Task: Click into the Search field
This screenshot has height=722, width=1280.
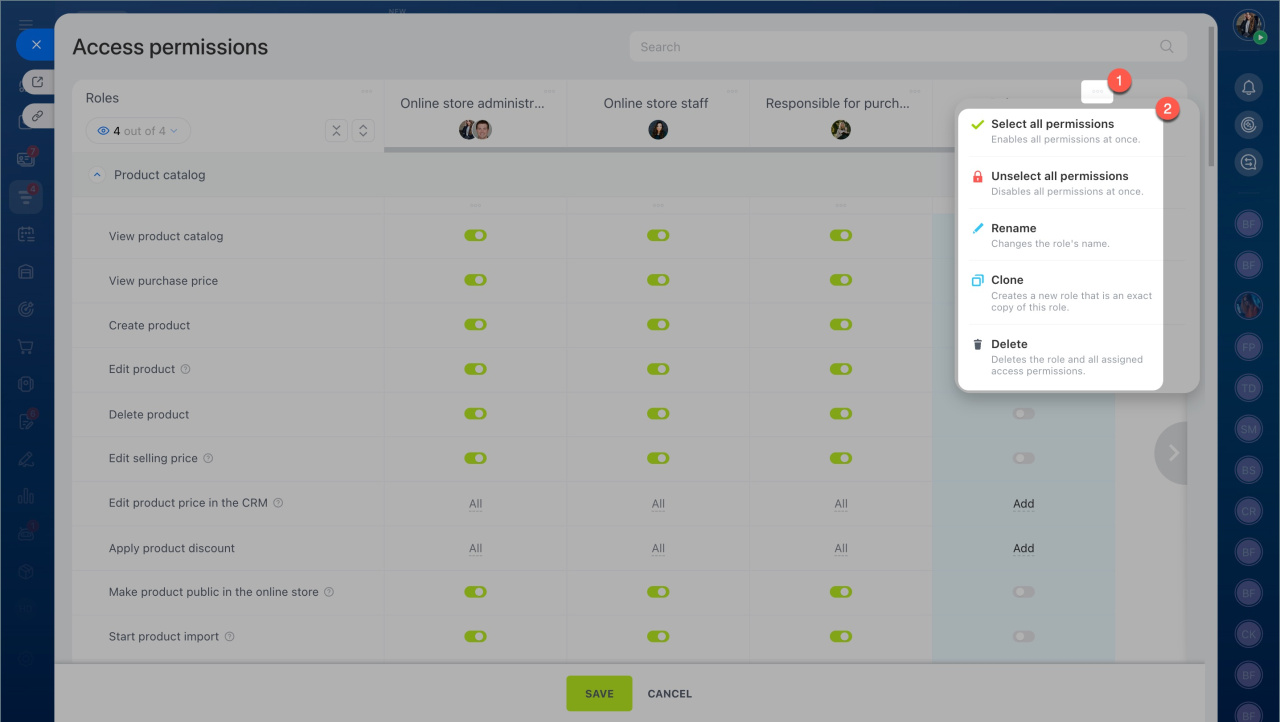Action: pos(890,47)
